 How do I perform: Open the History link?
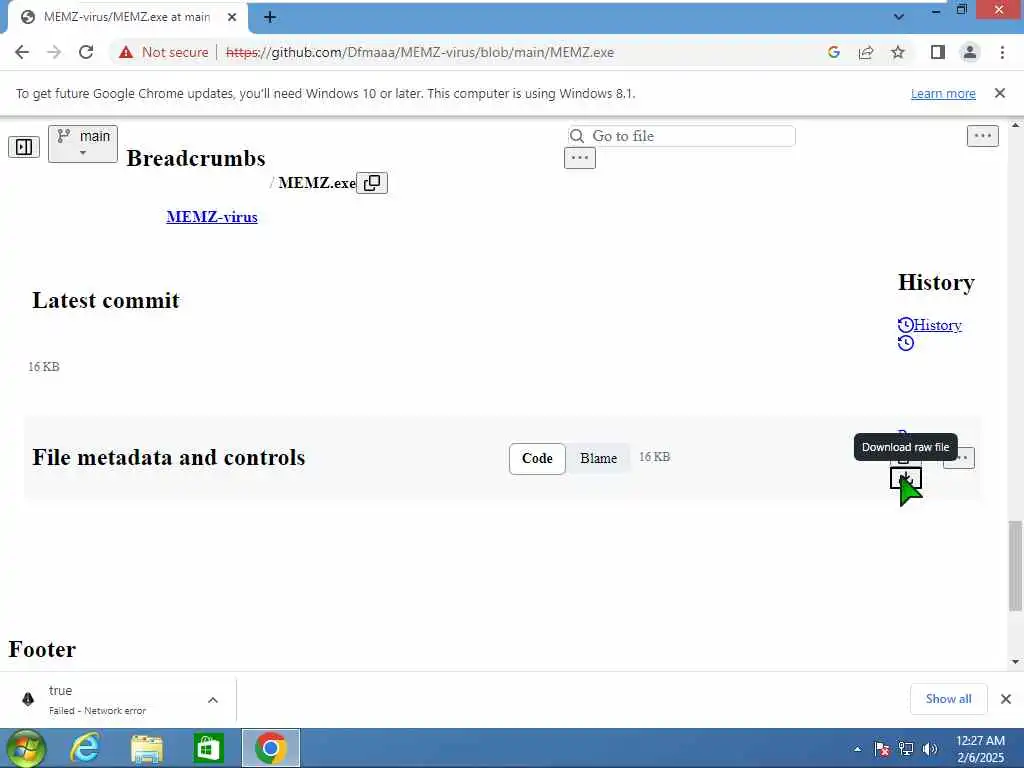(x=937, y=325)
